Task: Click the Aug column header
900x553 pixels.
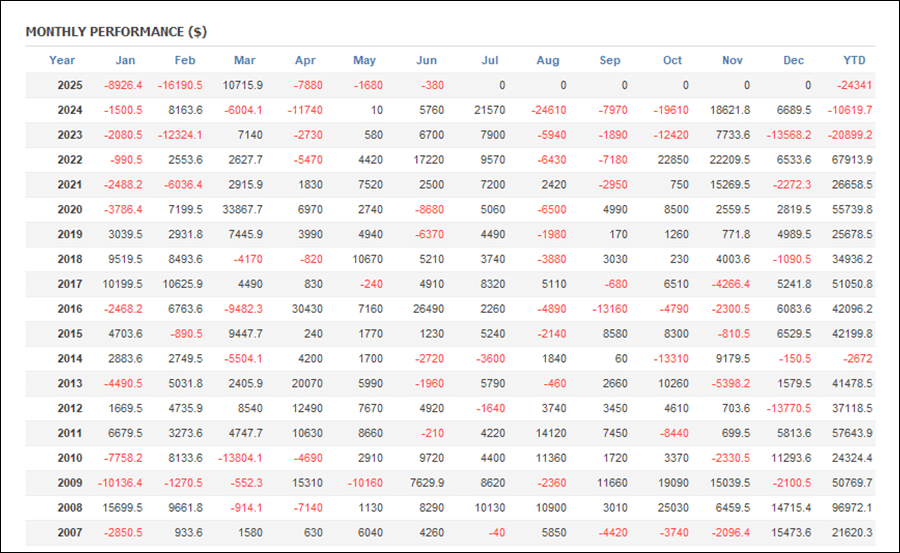Action: click(548, 60)
